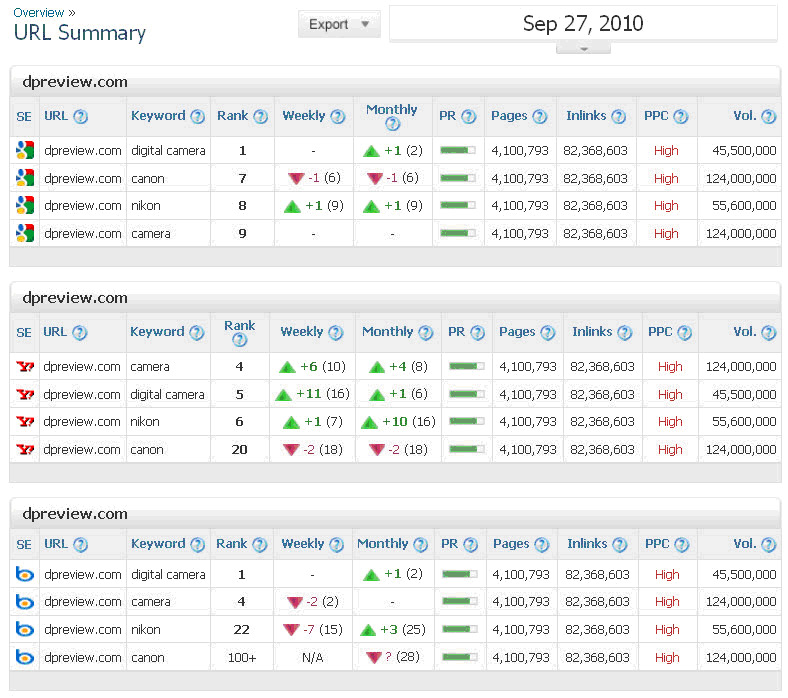Click help icon next to Vol. in Yahoo table
The image size is (788, 698).
click(x=769, y=333)
